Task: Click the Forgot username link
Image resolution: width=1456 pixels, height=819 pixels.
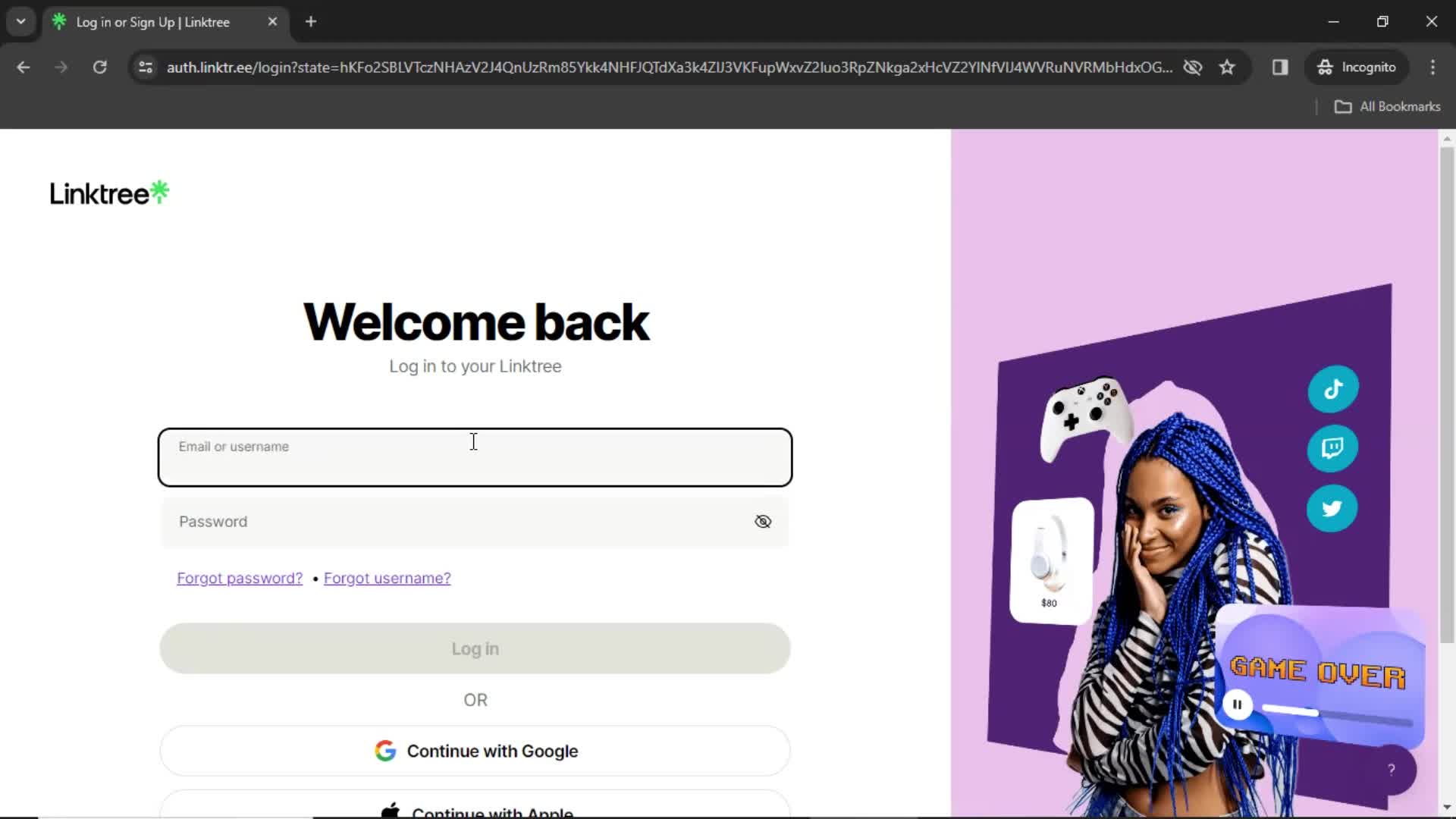Action: (388, 577)
